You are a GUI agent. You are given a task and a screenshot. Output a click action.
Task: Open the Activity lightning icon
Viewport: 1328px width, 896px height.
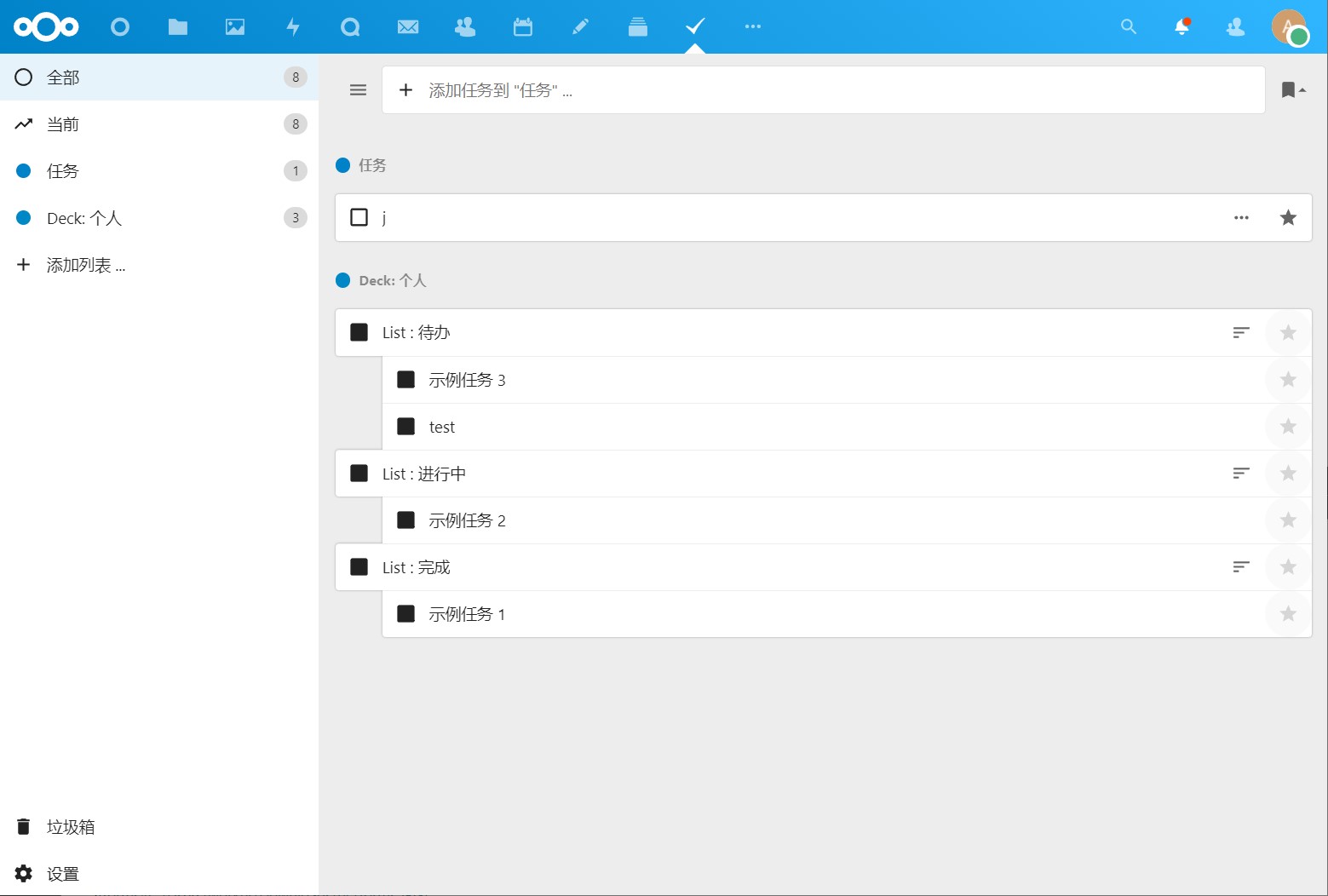tap(293, 27)
